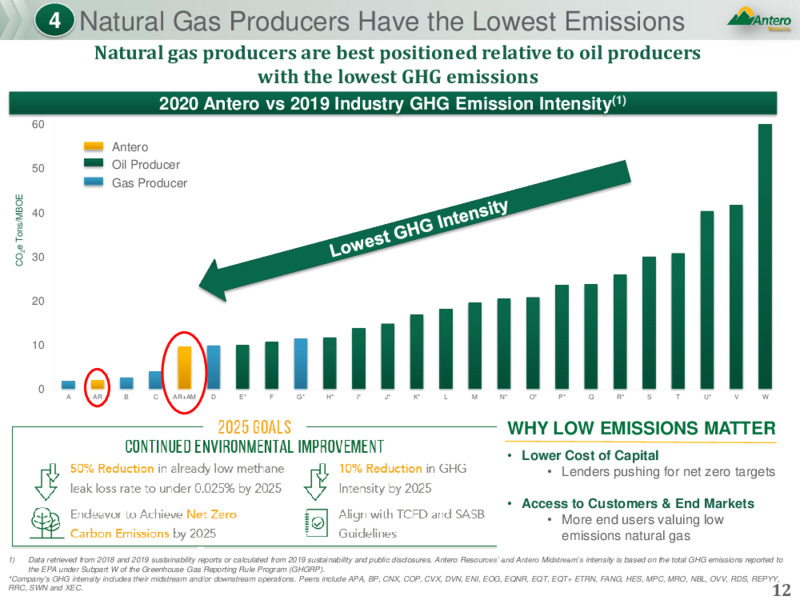Click the yellow AR+AM bar

pos(184,368)
